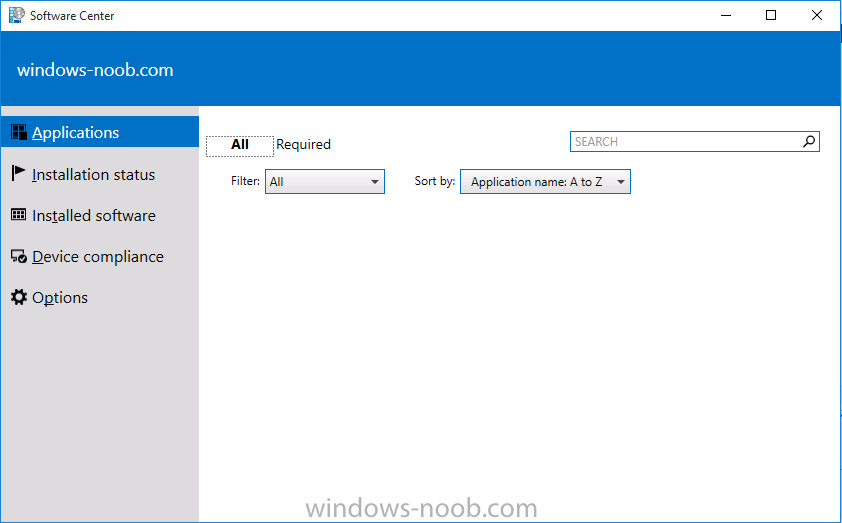
Task: Click the Installed software grid icon
Action: coord(18,215)
